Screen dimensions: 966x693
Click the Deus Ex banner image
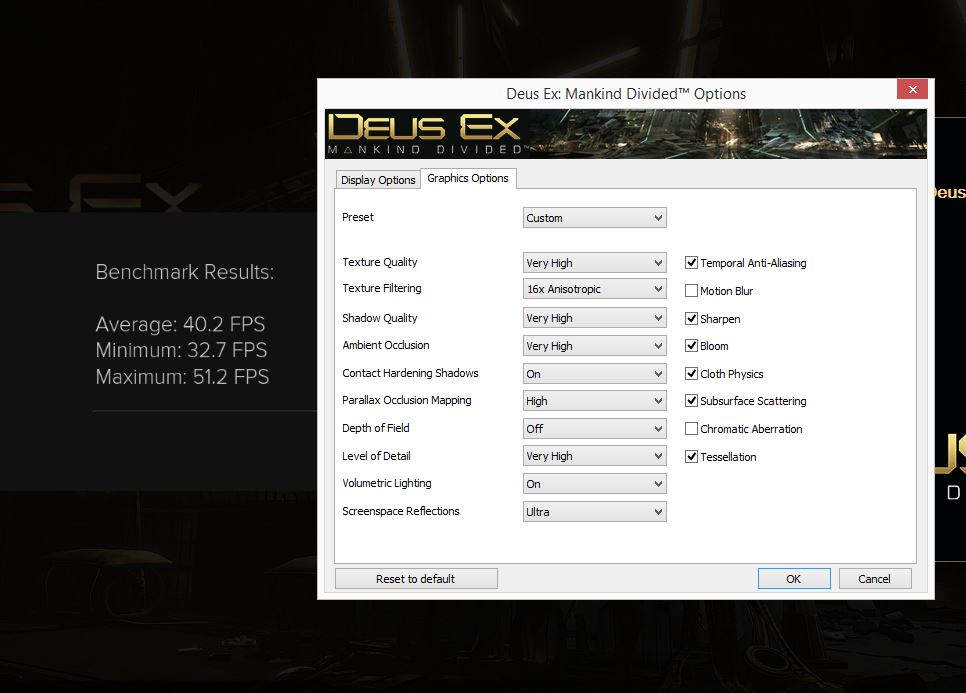tap(625, 134)
